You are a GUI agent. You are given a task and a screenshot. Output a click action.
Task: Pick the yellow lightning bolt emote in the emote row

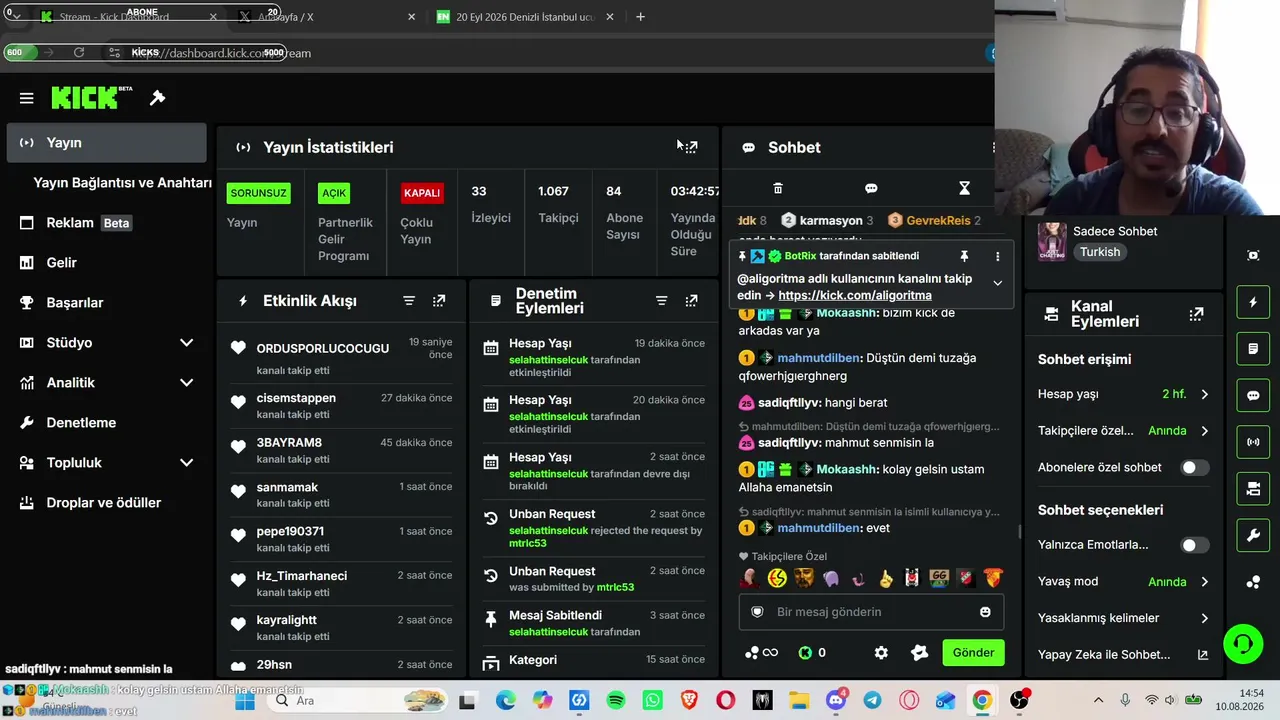pos(777,578)
